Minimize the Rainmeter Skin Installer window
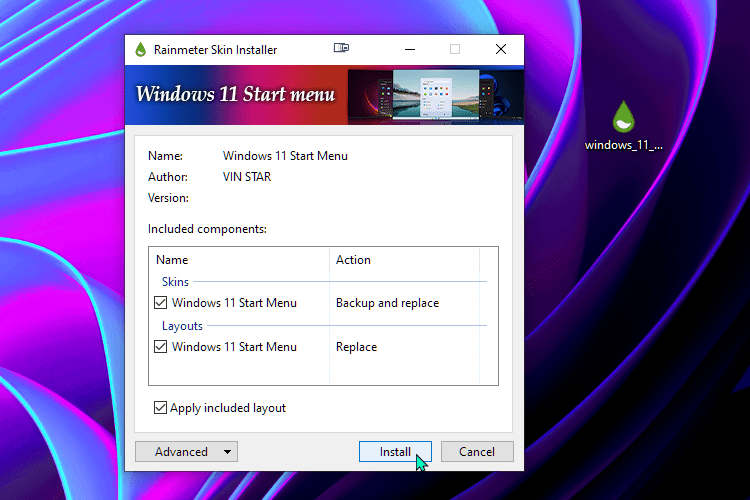 pos(410,49)
